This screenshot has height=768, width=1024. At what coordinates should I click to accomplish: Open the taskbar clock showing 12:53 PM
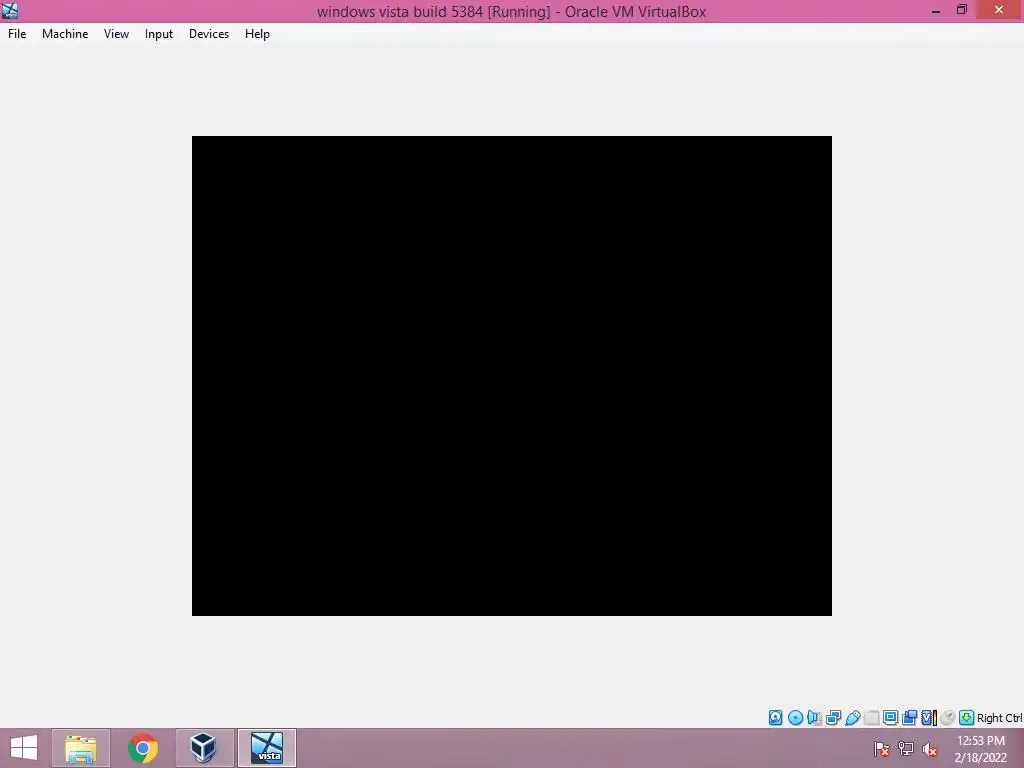[981, 749]
